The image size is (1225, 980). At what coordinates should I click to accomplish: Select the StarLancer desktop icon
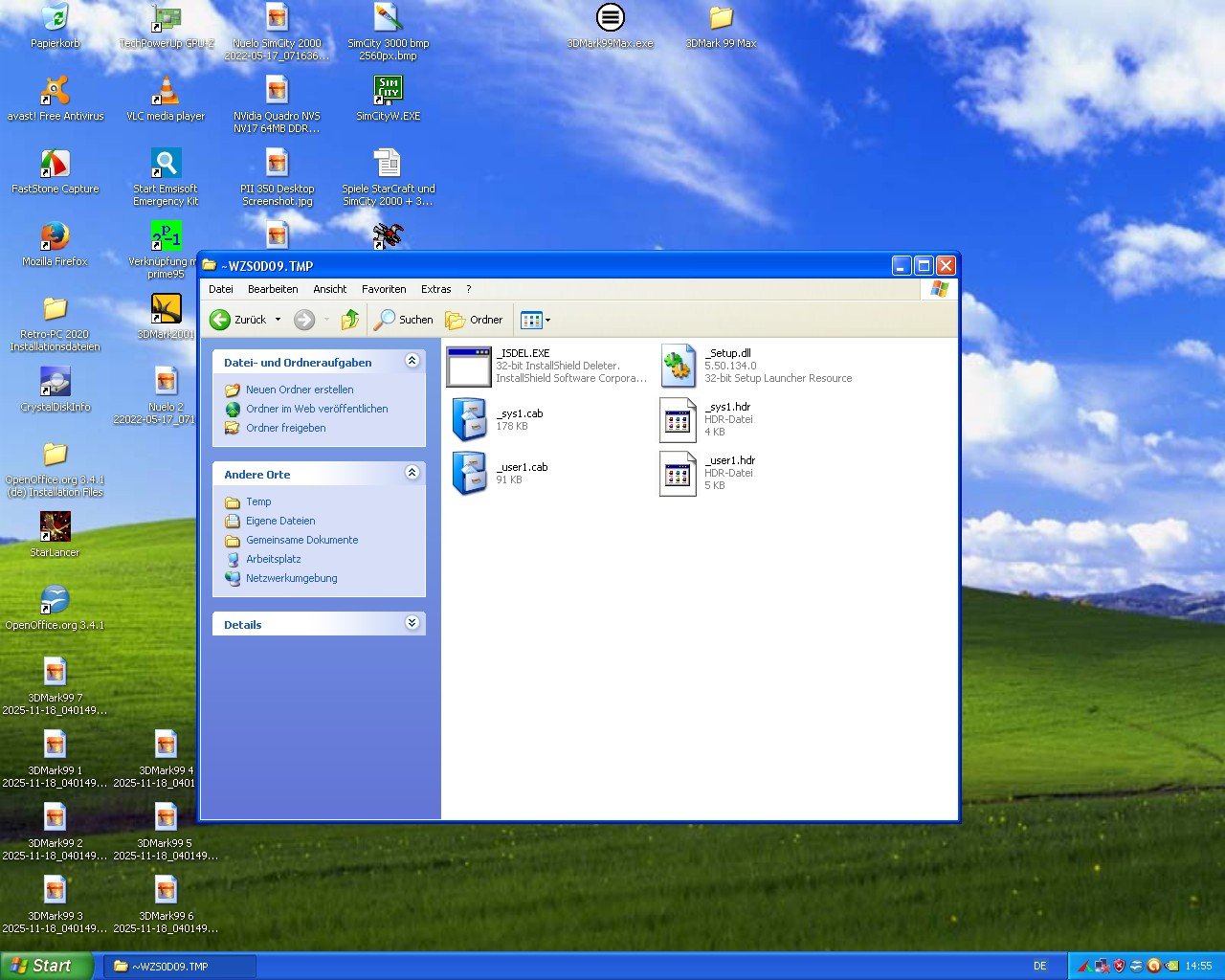[x=56, y=526]
